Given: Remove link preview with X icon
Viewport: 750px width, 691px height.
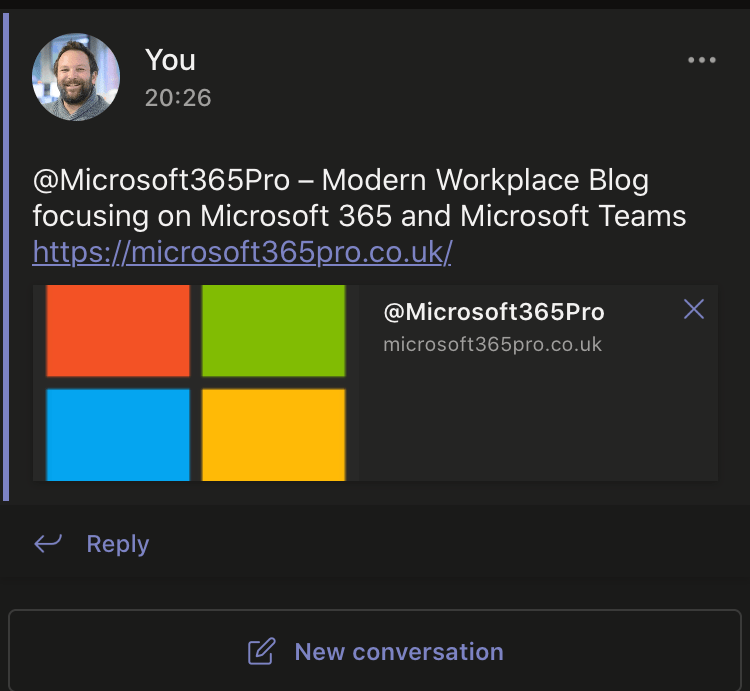Looking at the screenshot, I should 694,310.
